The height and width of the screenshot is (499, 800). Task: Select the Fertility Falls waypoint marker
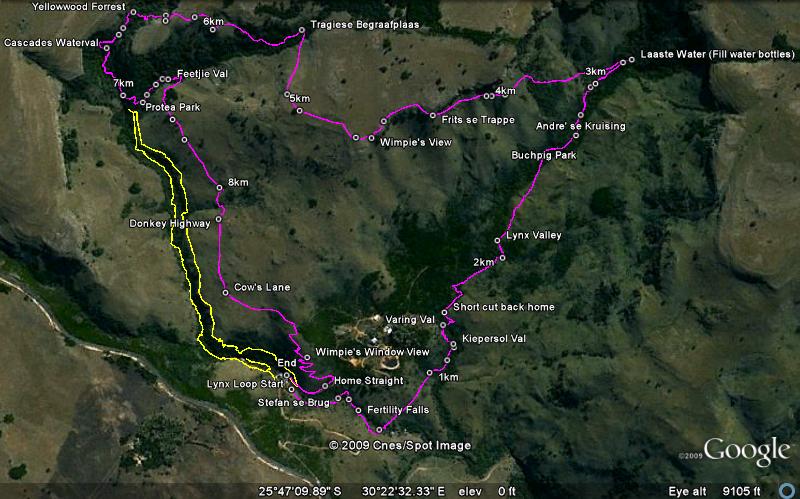tap(358, 410)
